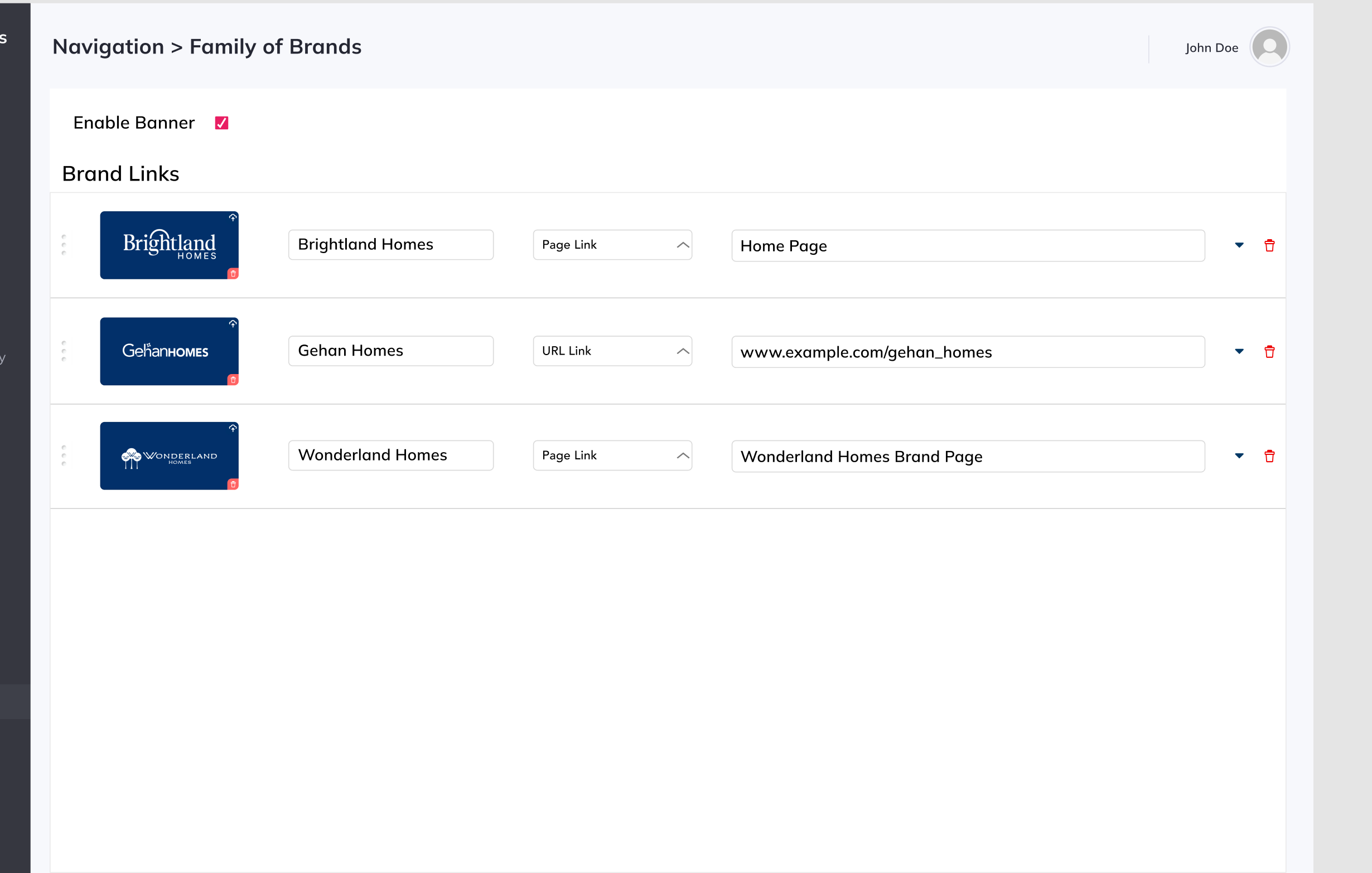Remove the Wonderland logo image via its thumbnail trash icon
Viewport: 1372px width, 873px height.
coord(233,484)
